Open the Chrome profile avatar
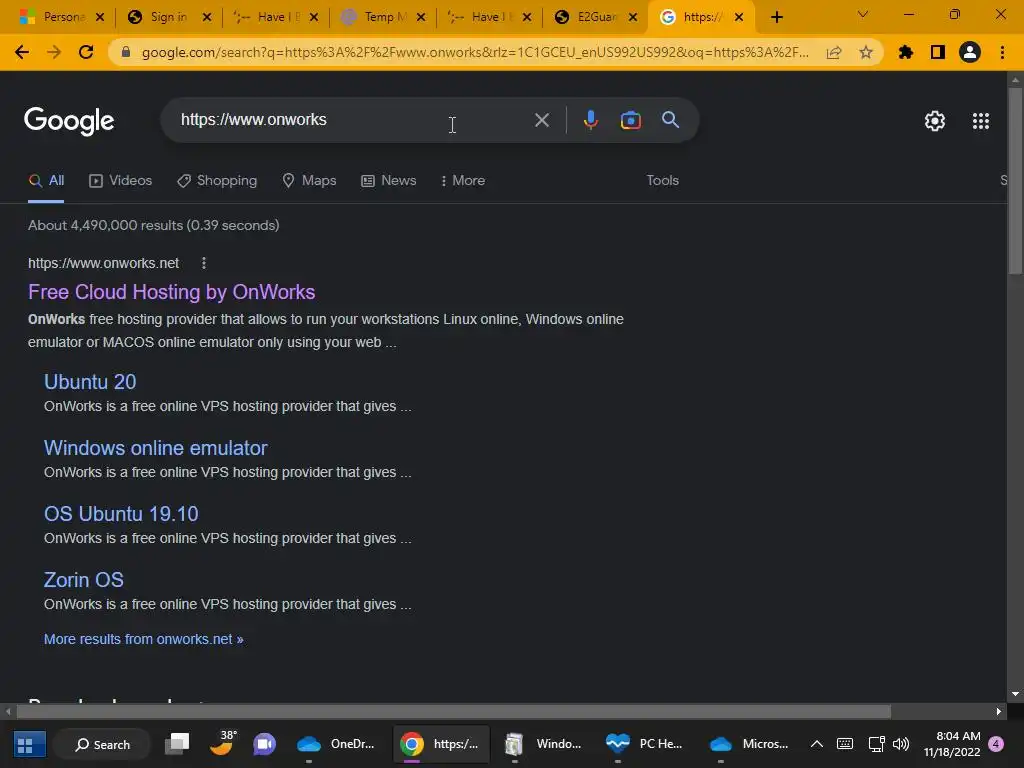Screen dimensions: 1024x768 [x=970, y=52]
